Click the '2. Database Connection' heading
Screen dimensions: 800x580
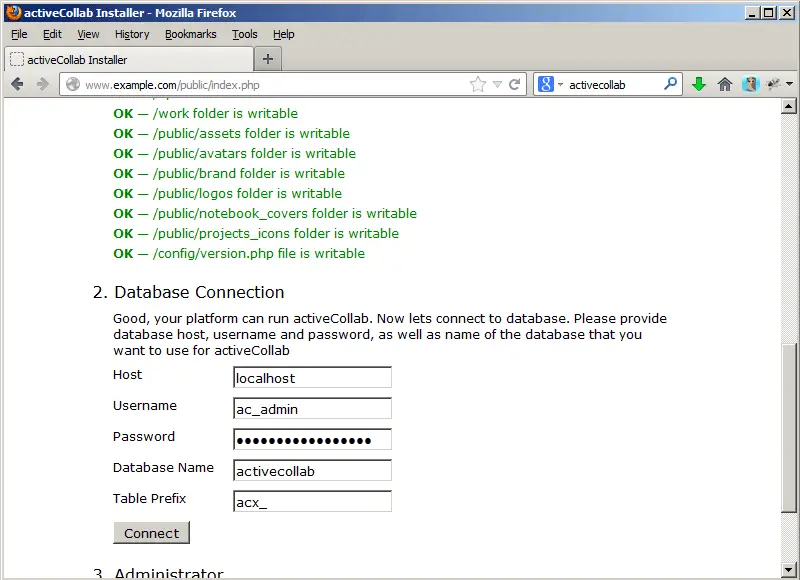[189, 292]
